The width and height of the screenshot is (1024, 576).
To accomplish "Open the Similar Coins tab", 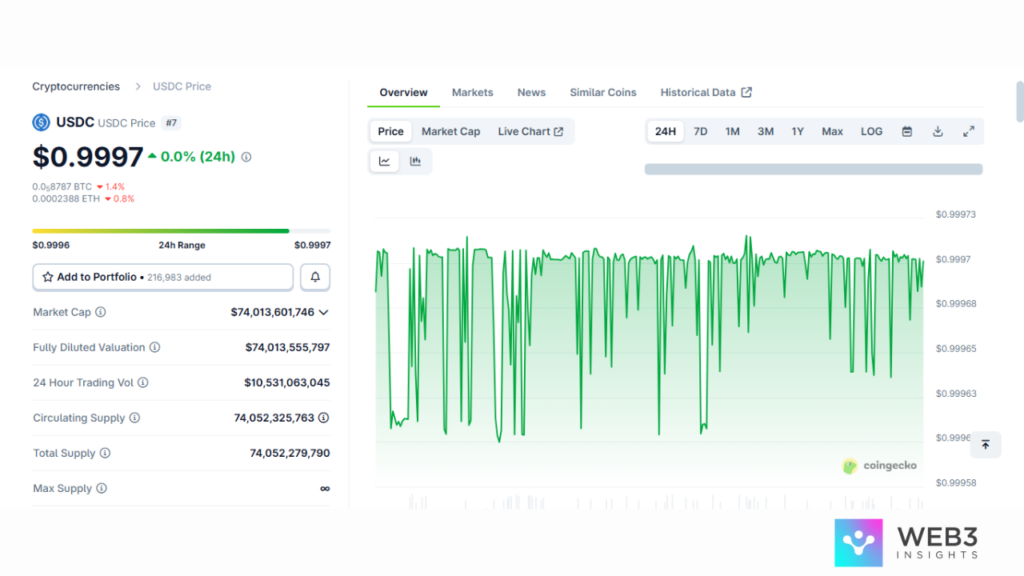I will 603,92.
